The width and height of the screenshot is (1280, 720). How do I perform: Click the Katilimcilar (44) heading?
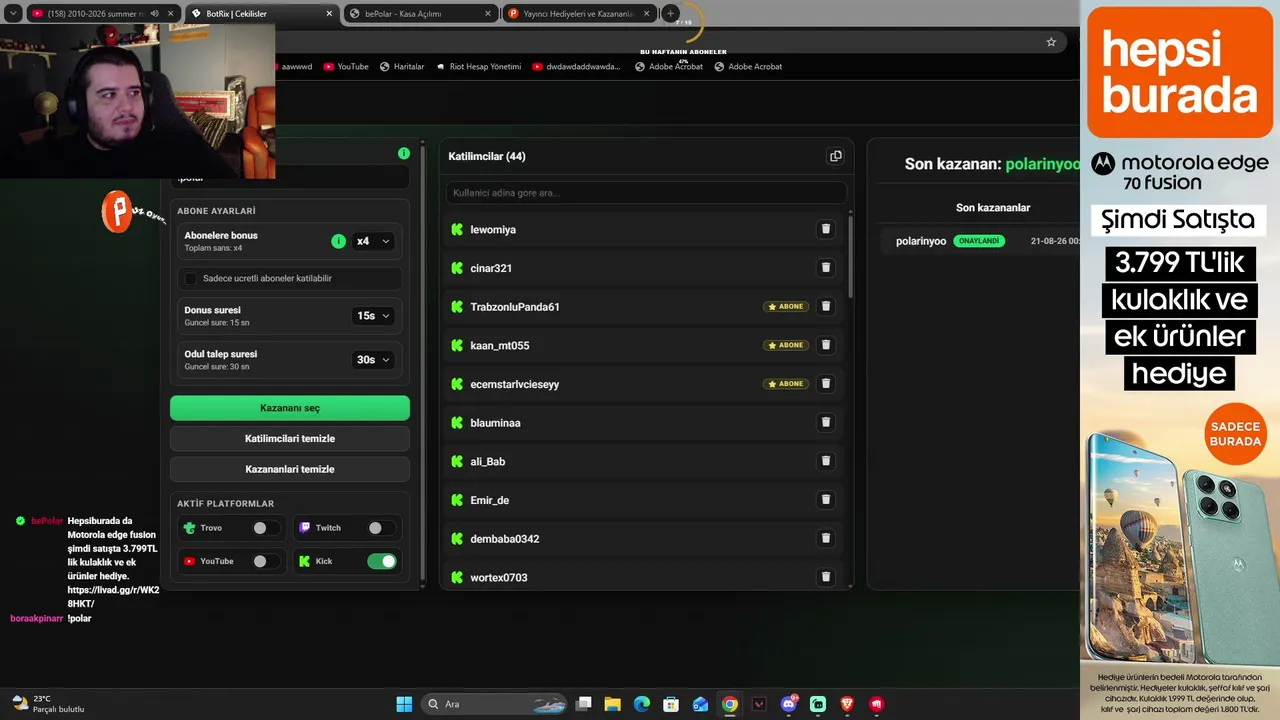487,156
